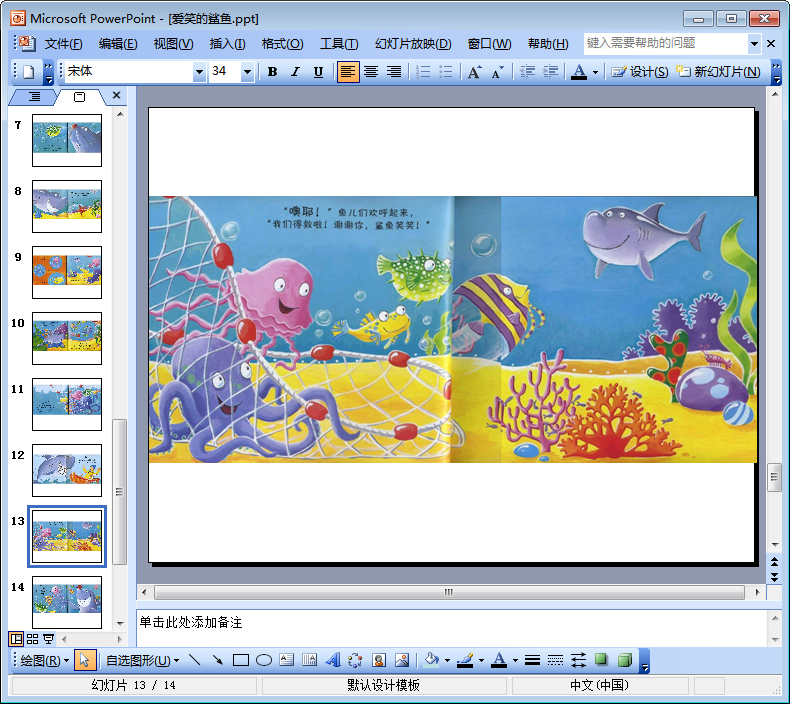
Task: Choose line style
Action: point(532,660)
